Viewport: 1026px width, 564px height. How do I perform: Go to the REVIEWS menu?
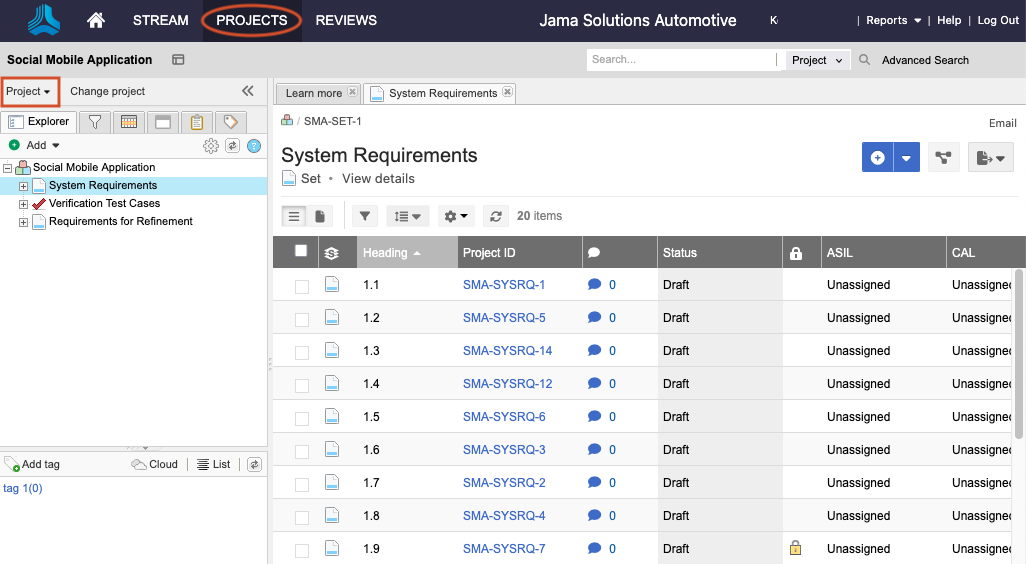point(346,20)
